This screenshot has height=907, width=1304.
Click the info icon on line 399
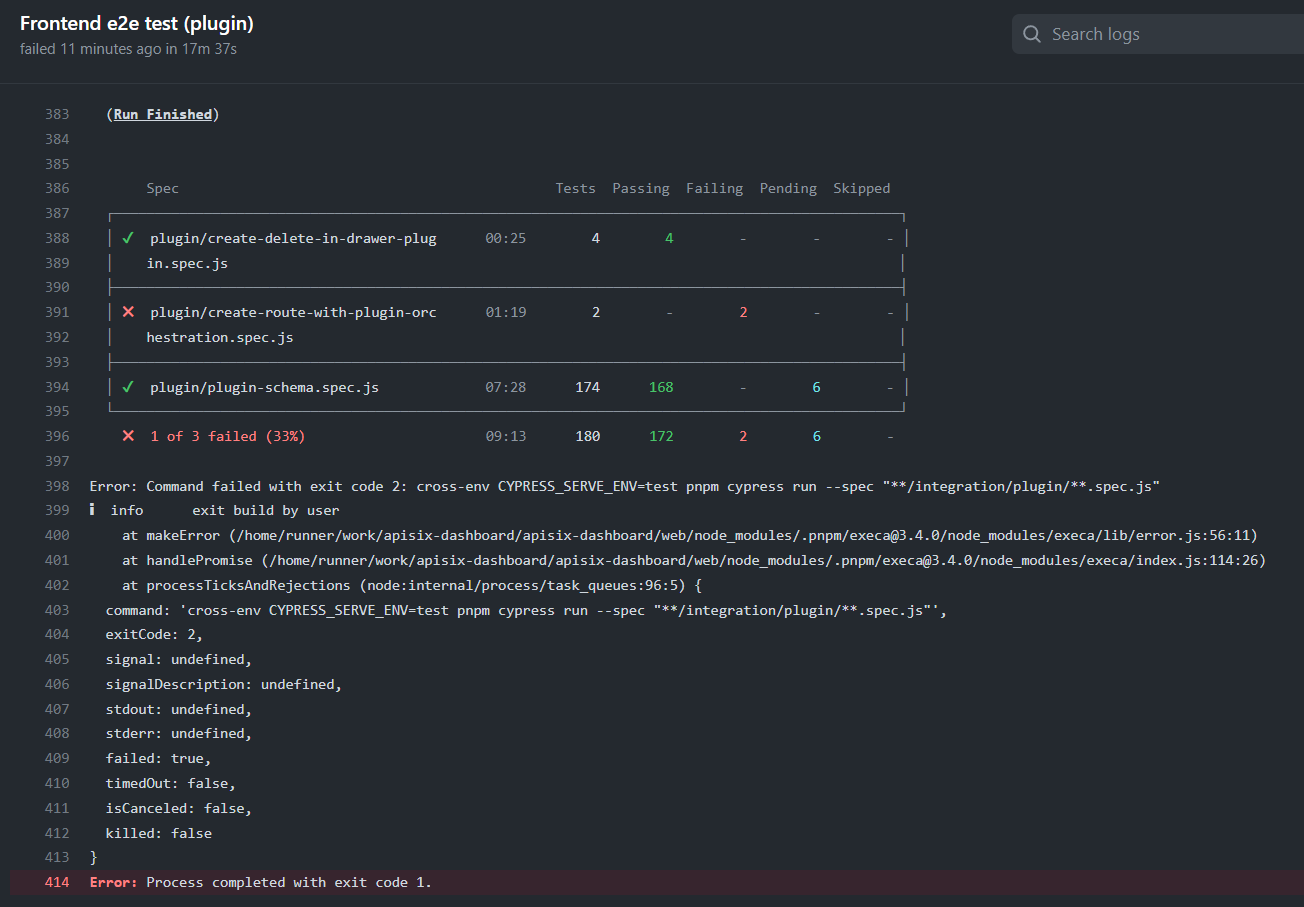[x=93, y=510]
